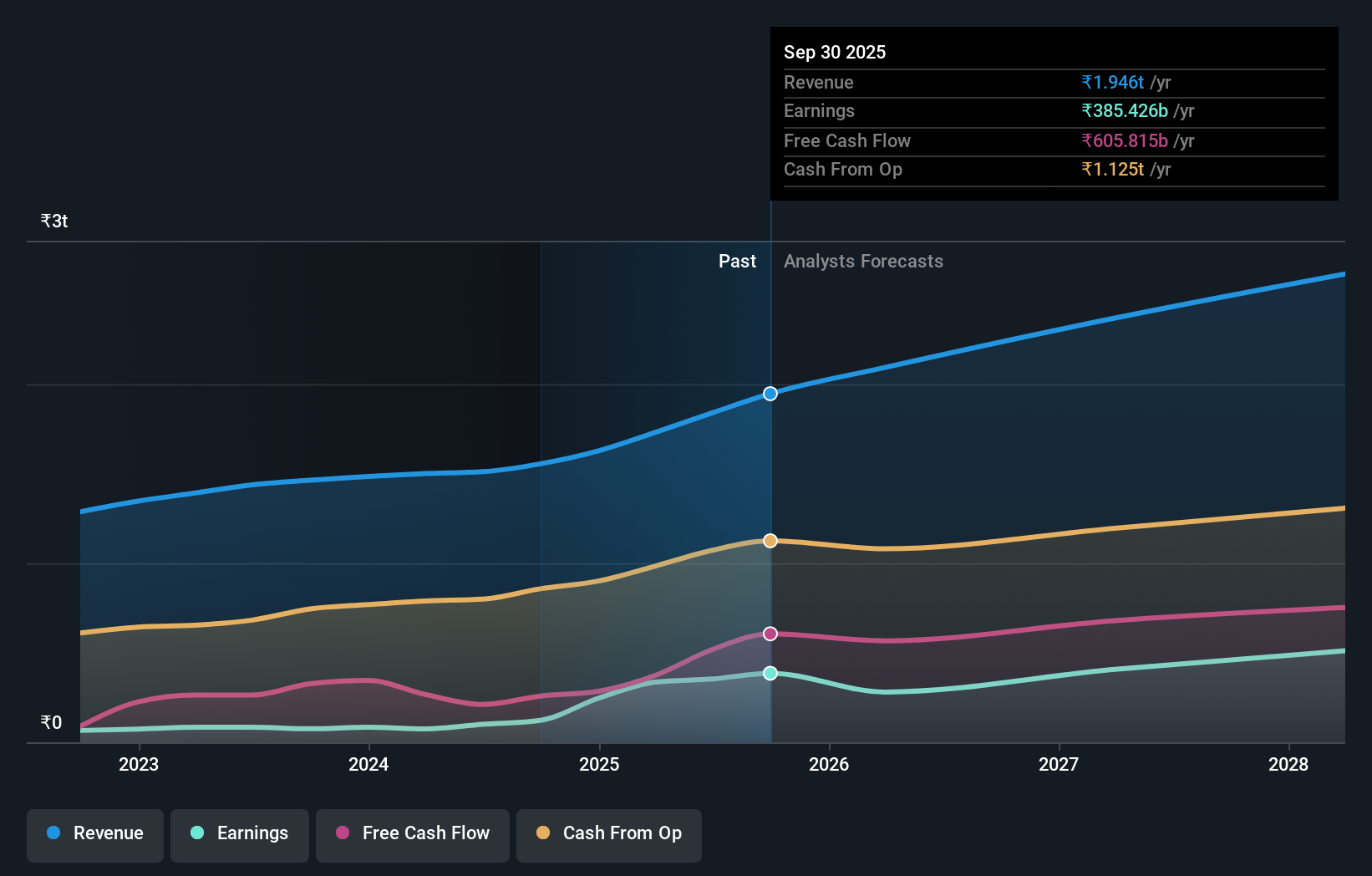
Task: Click the teal Earnings dot icon in legend
Action: (197, 833)
